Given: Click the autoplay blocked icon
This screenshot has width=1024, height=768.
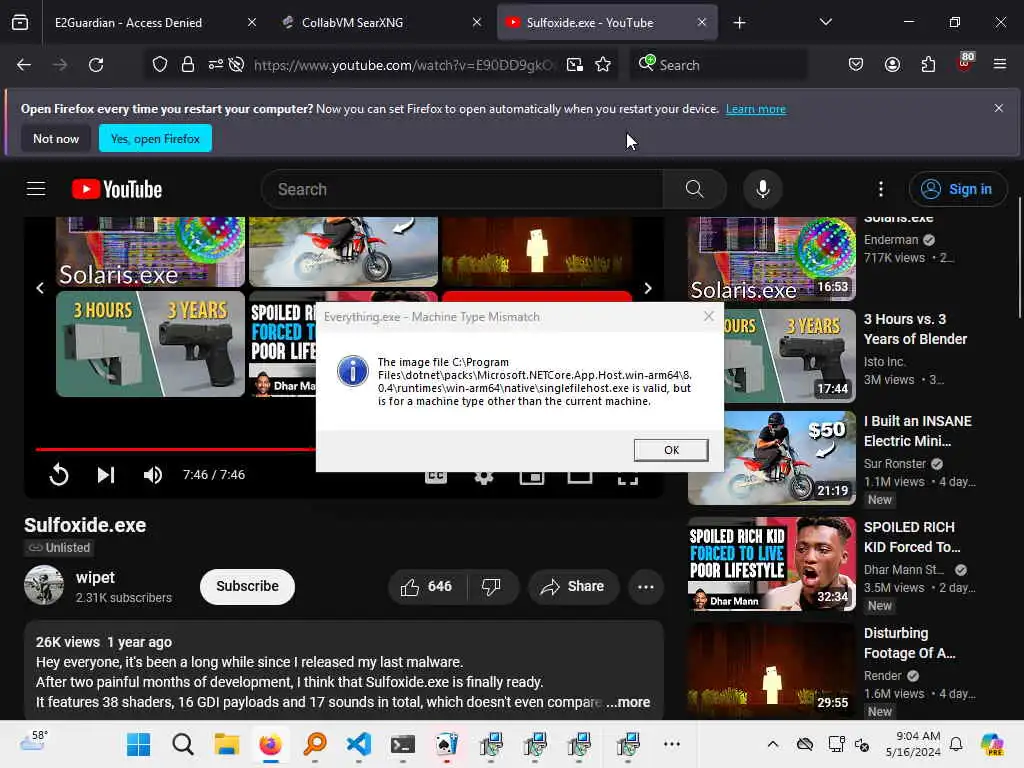Looking at the screenshot, I should 236,65.
